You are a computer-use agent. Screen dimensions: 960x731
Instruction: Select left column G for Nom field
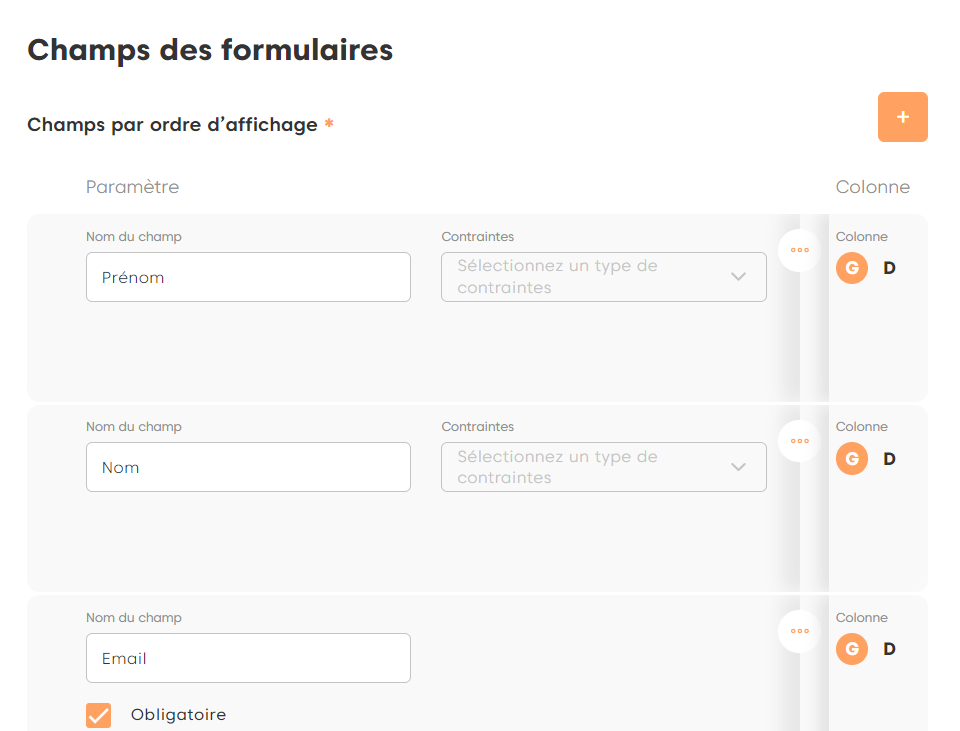click(852, 459)
